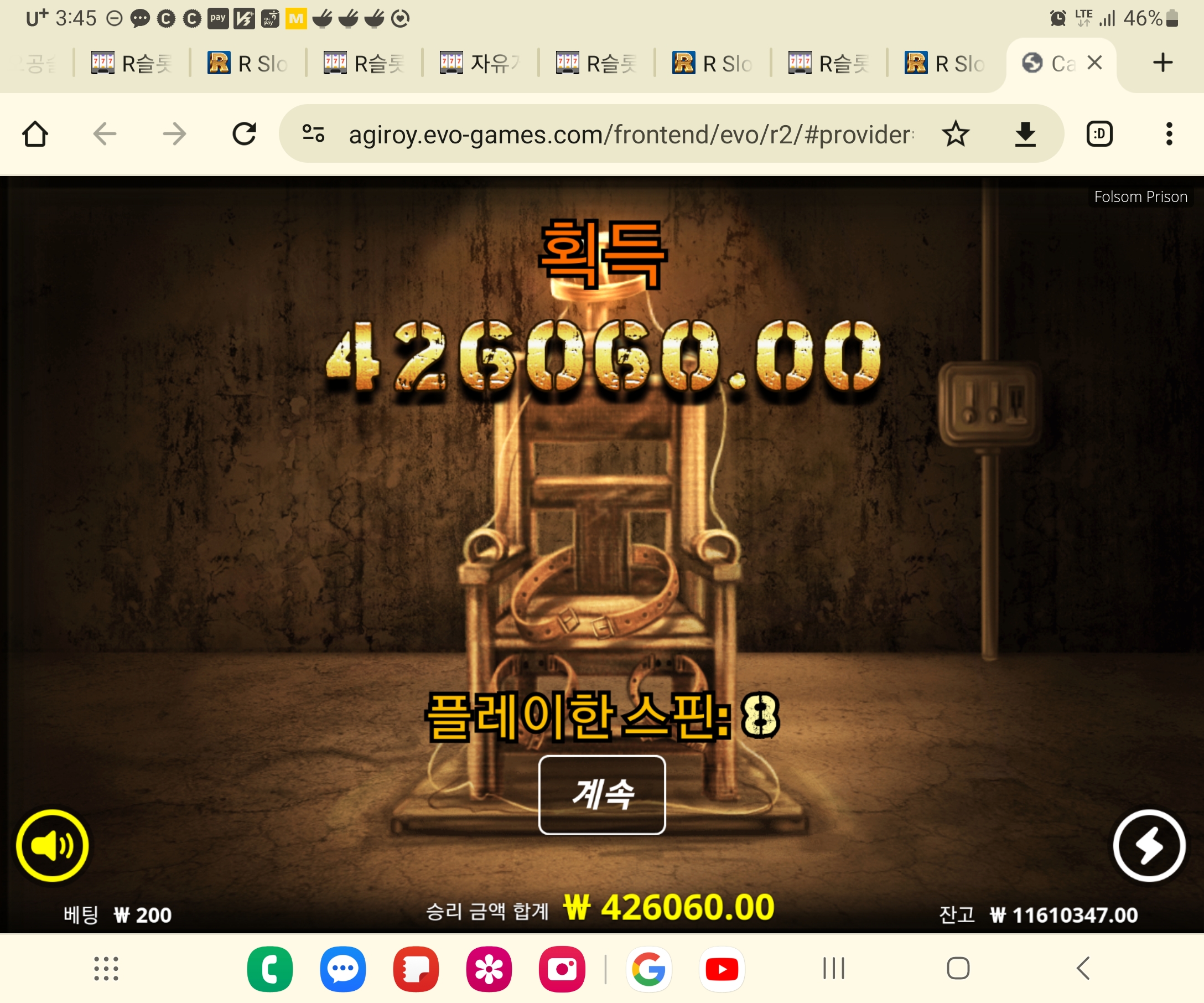
Task: Click the 잔고 ₩ 11610347.00 balance
Action: (1039, 914)
